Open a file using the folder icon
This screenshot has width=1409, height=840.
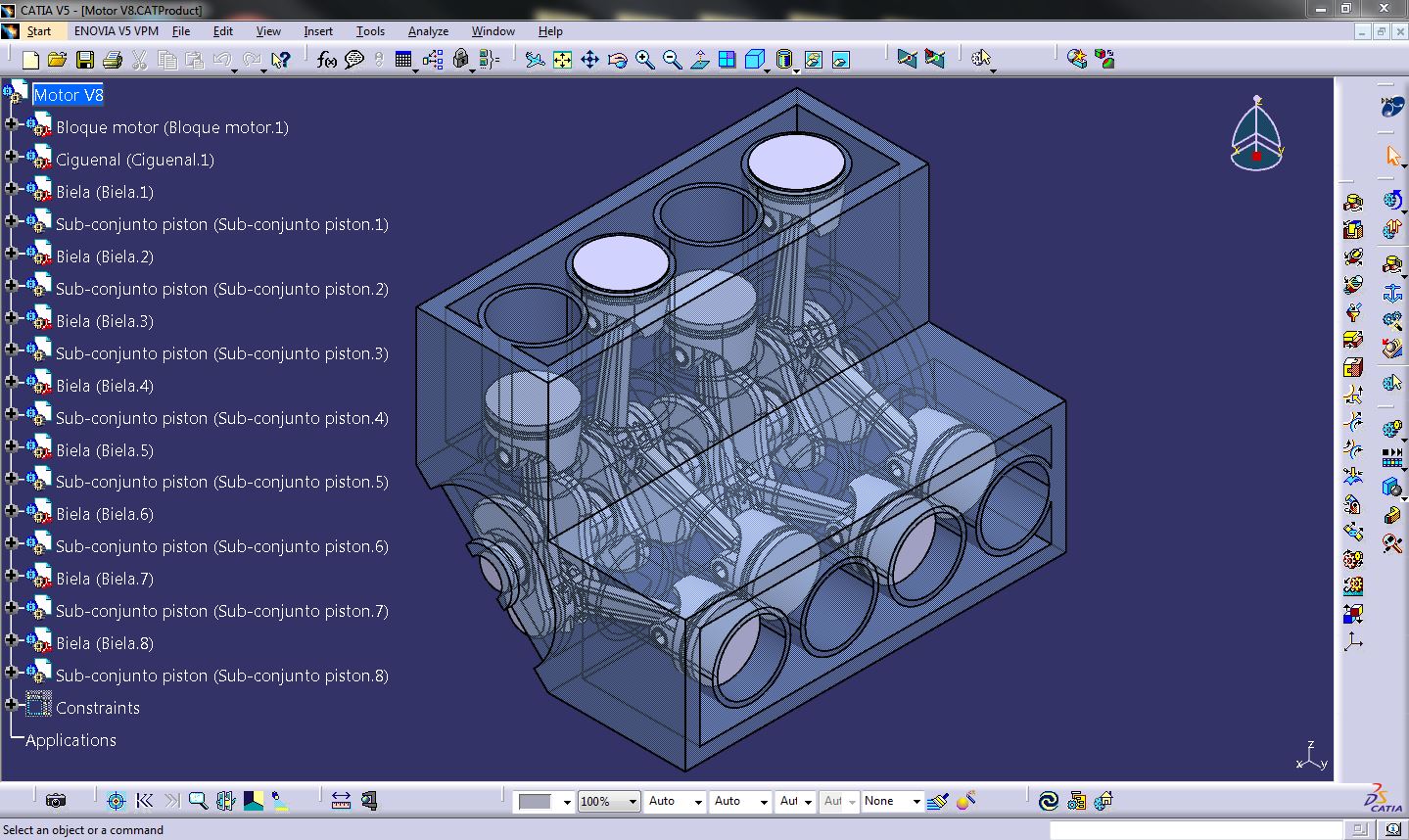(58, 60)
